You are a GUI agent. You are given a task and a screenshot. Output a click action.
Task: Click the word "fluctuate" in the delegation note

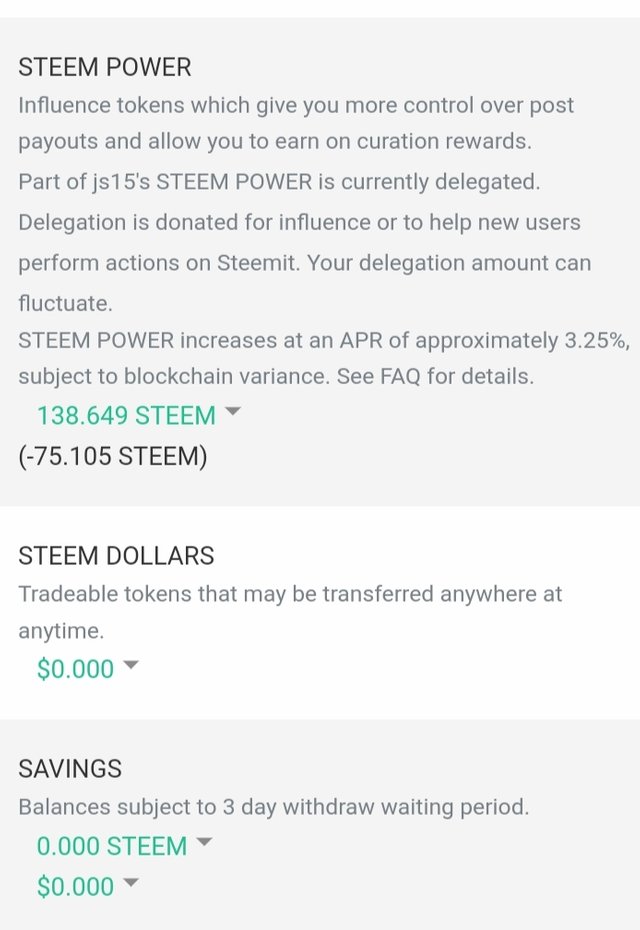(61, 300)
